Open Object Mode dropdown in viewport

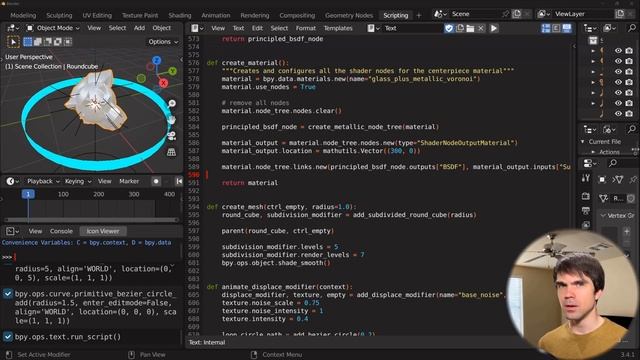(53, 28)
